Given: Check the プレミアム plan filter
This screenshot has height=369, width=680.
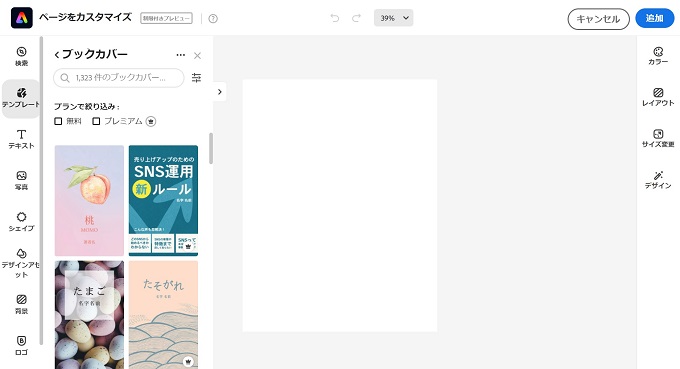Looking at the screenshot, I should click(x=96, y=121).
